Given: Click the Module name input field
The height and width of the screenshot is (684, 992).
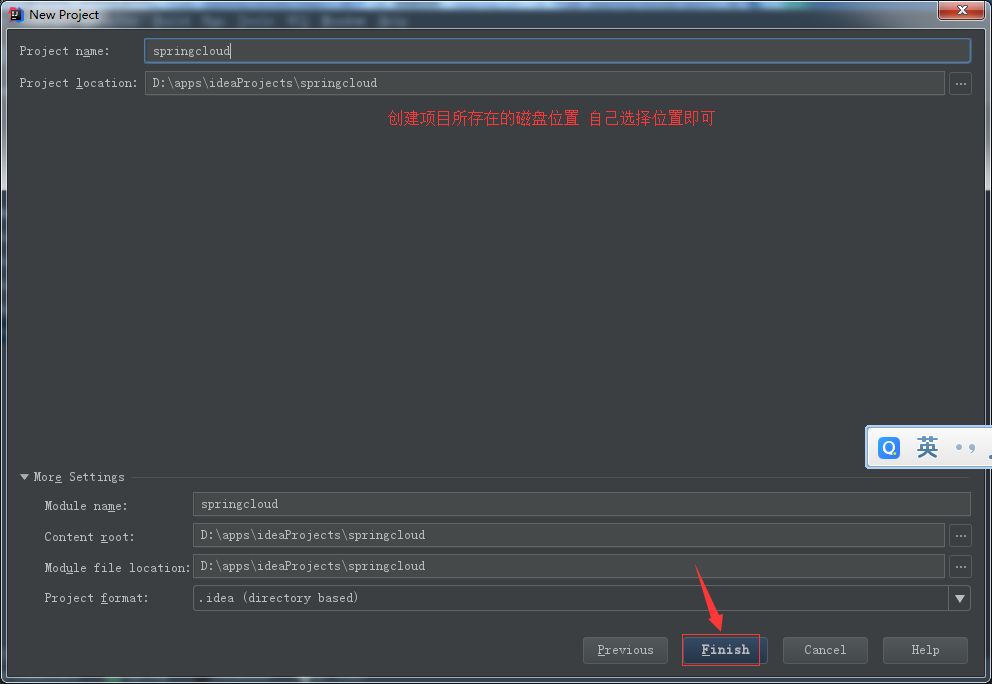Looking at the screenshot, I should point(581,504).
